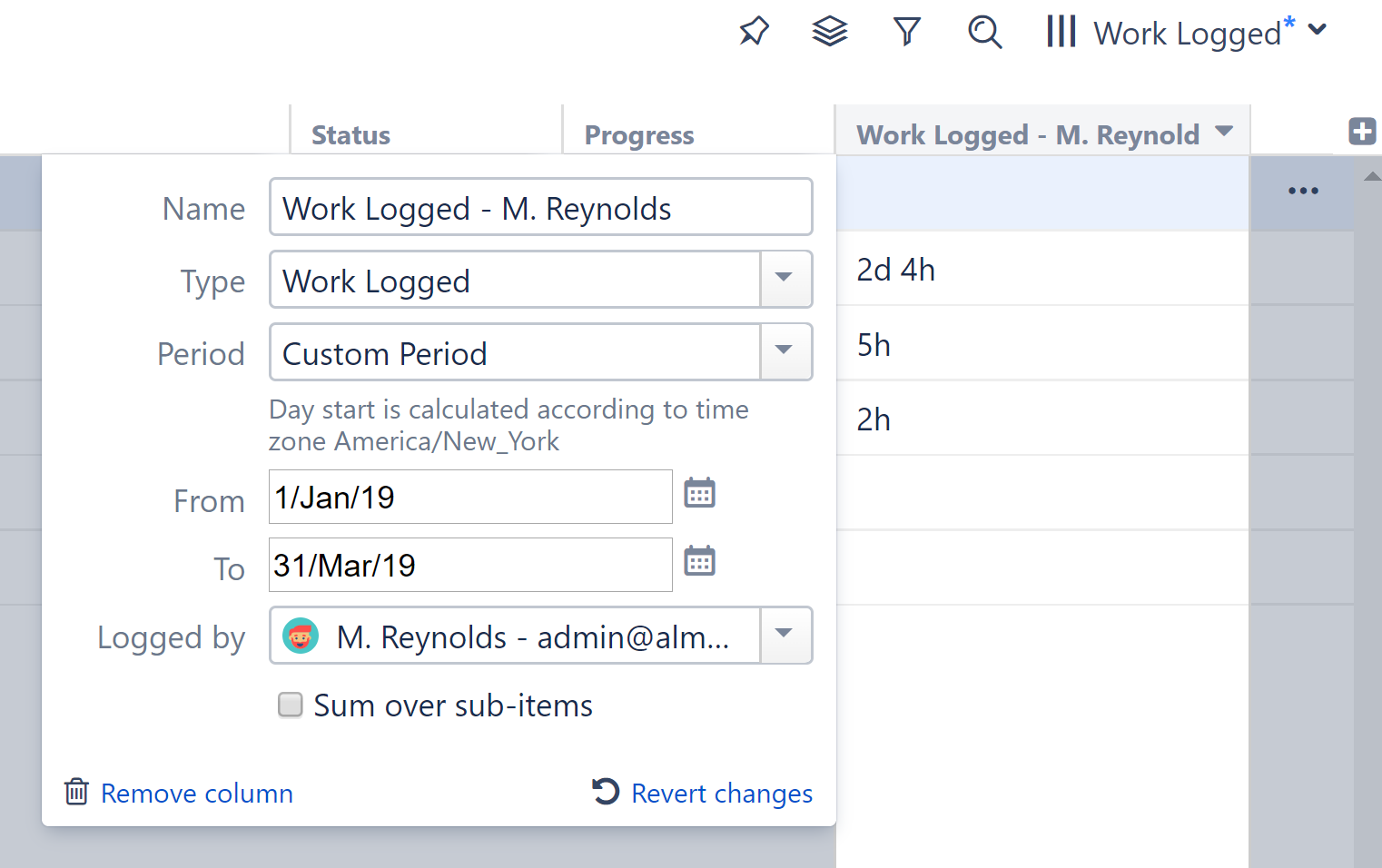Open the calendar picker for the To date
1382x868 pixels.
699,562
